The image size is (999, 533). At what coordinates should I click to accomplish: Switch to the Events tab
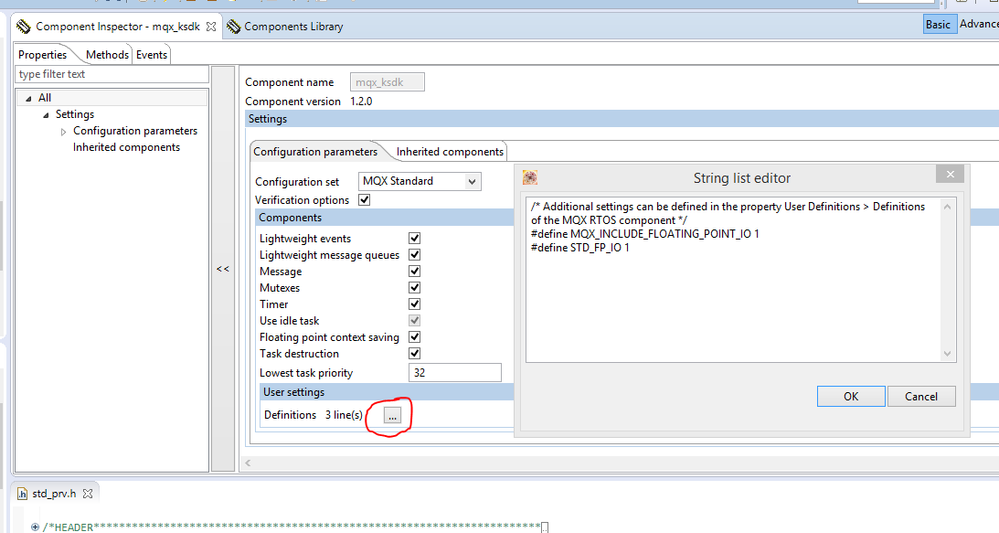pyautogui.click(x=152, y=55)
